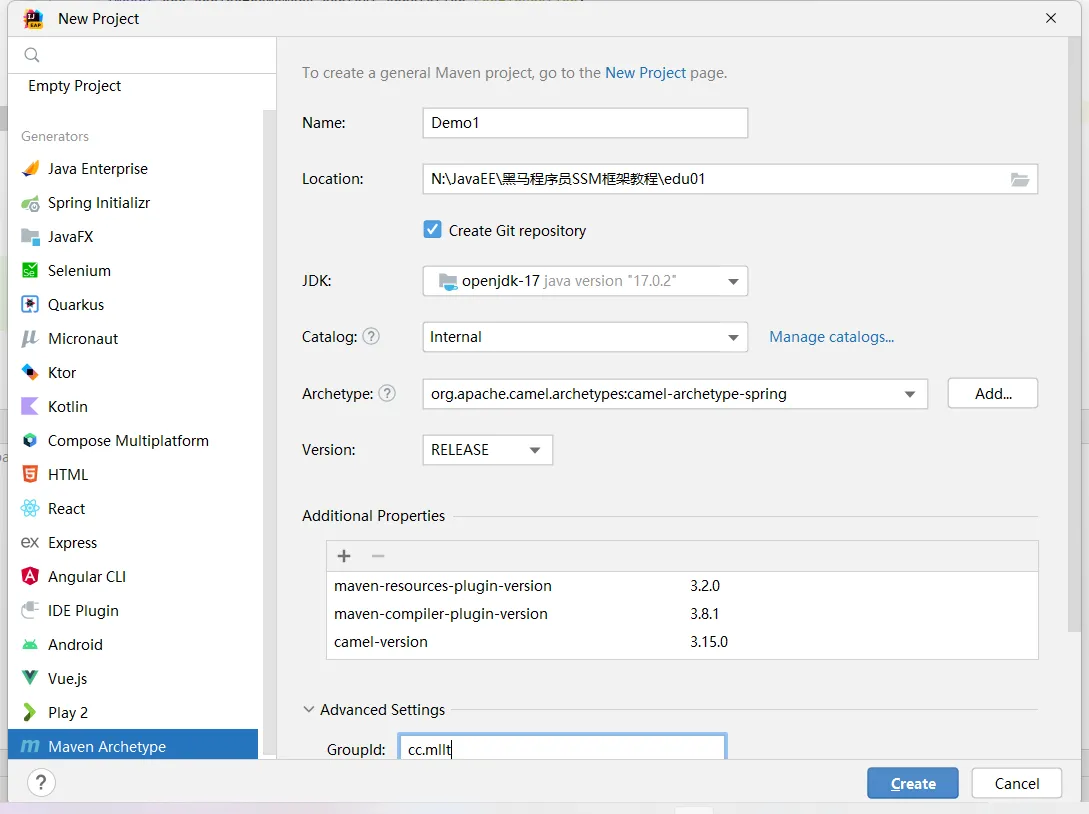Viewport: 1089px width, 814px height.
Task: Click the Cancel button
Action: [1016, 783]
